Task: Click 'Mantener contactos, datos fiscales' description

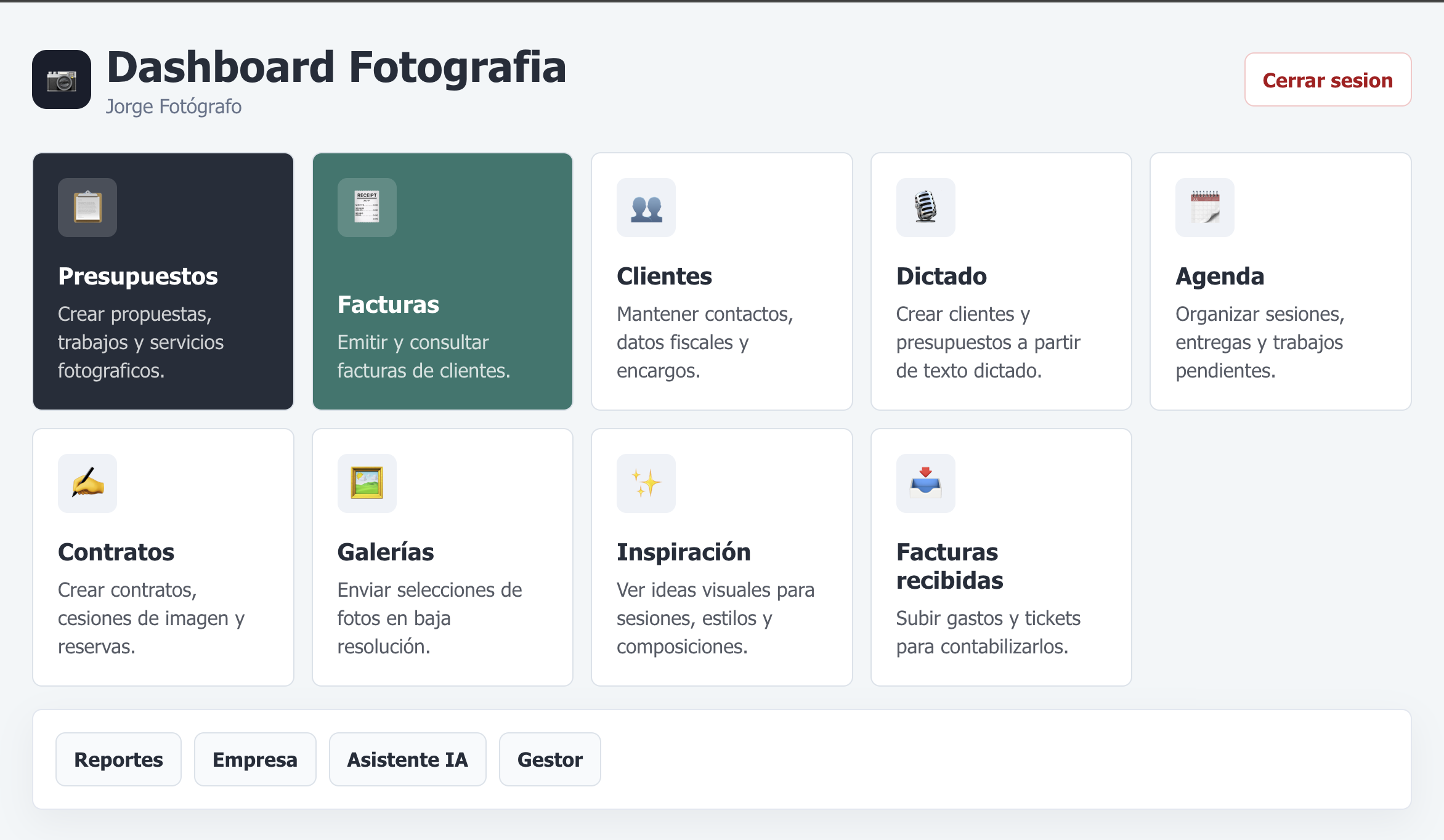Action: (705, 342)
